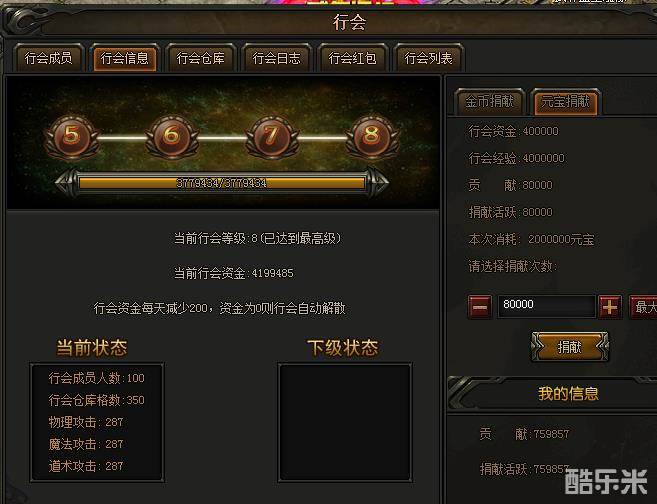Click the 当前状态 stats box
657x504 pixels.
tap(97, 422)
